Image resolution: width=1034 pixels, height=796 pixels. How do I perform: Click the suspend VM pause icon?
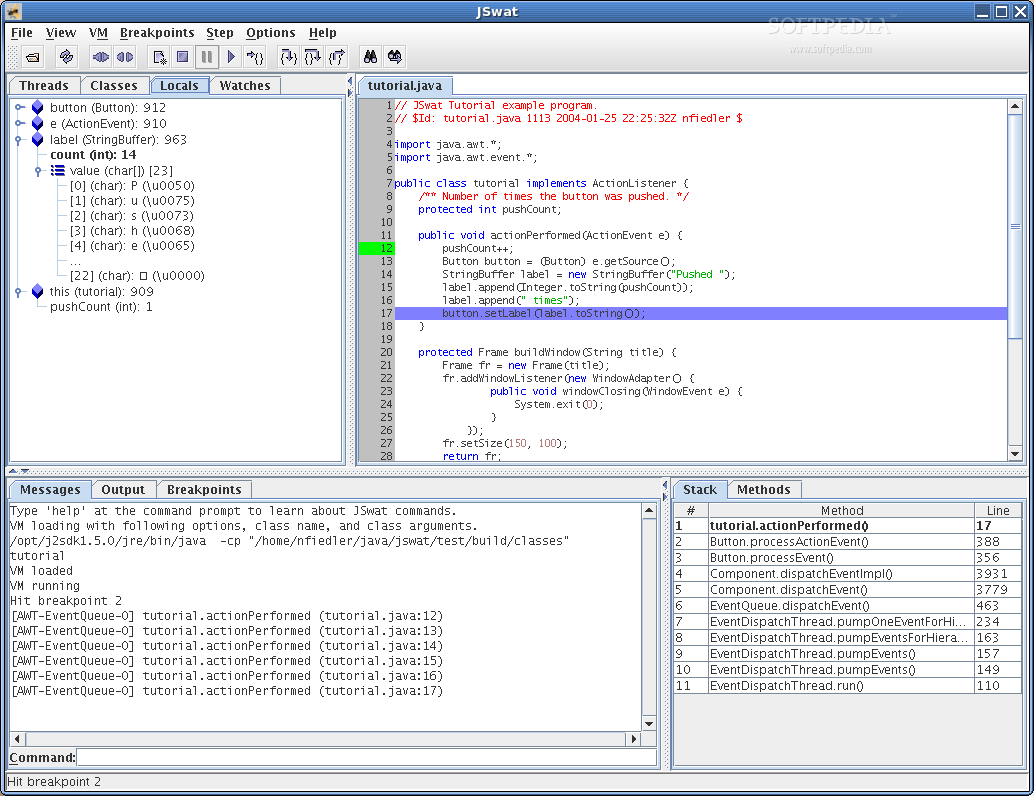(x=206, y=57)
